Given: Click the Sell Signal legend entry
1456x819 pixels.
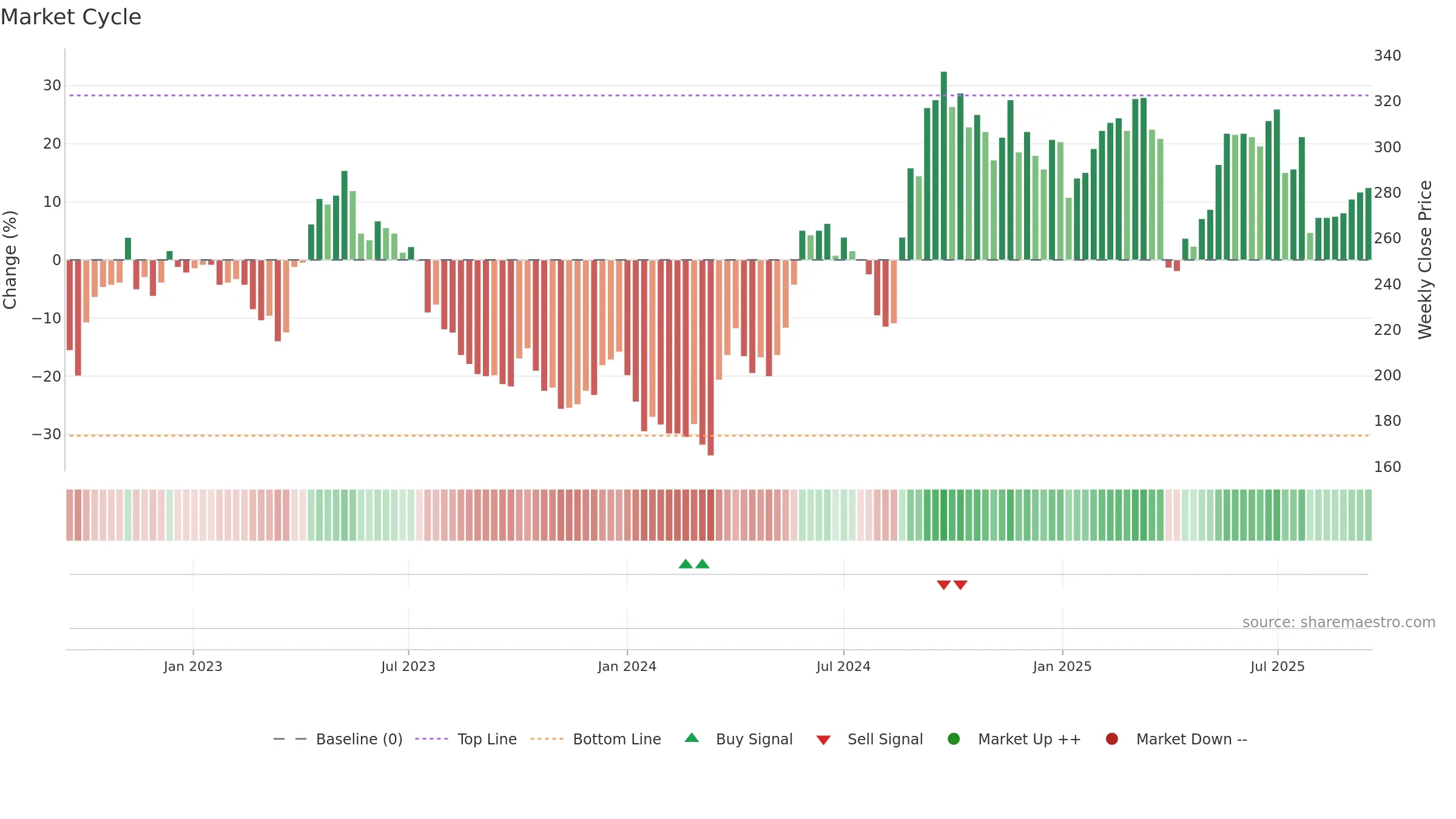Looking at the screenshot, I should [869, 739].
